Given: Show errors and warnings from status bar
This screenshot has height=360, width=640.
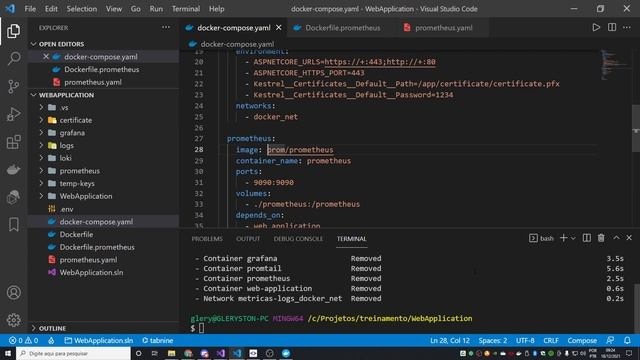Looking at the screenshot, I should tap(24, 340).
